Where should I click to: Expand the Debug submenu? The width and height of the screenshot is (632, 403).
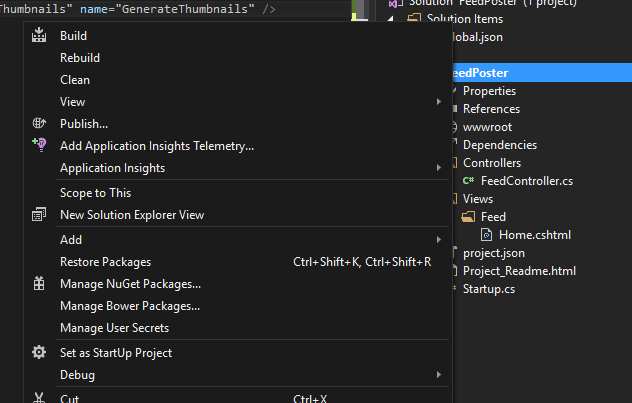438,375
